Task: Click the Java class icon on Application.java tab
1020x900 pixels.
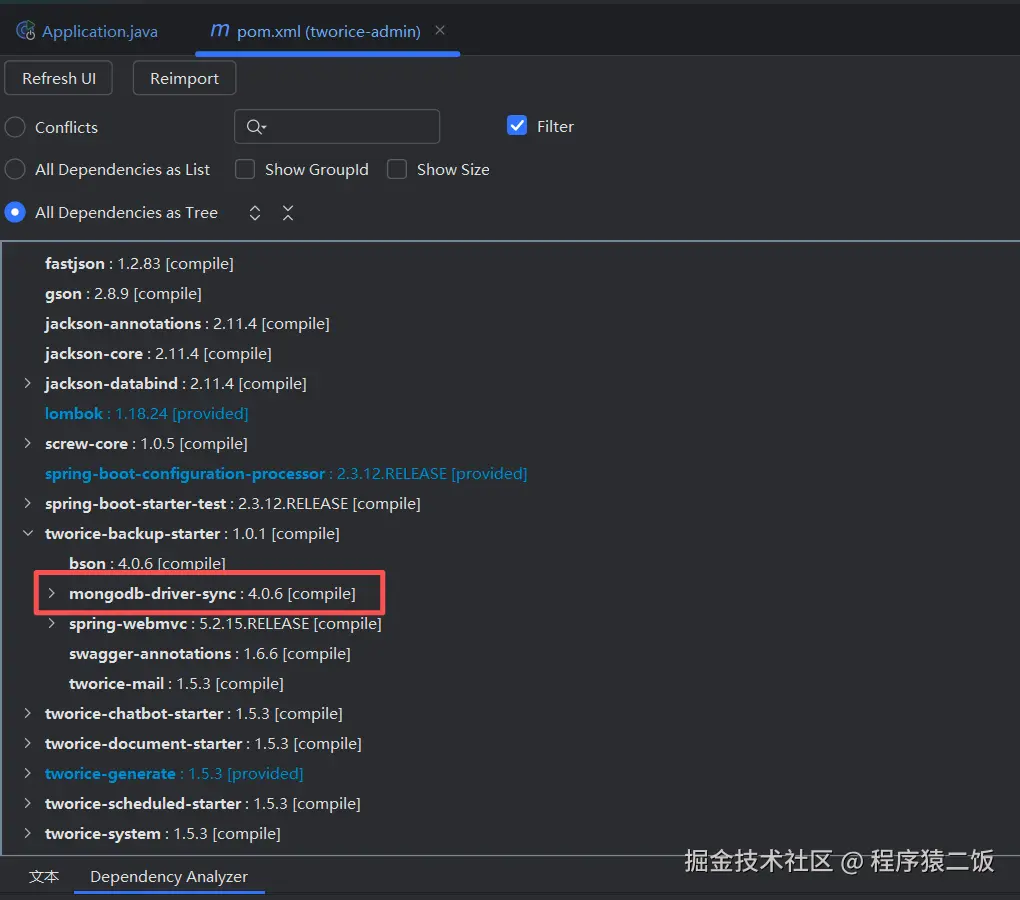Action: click(x=26, y=31)
